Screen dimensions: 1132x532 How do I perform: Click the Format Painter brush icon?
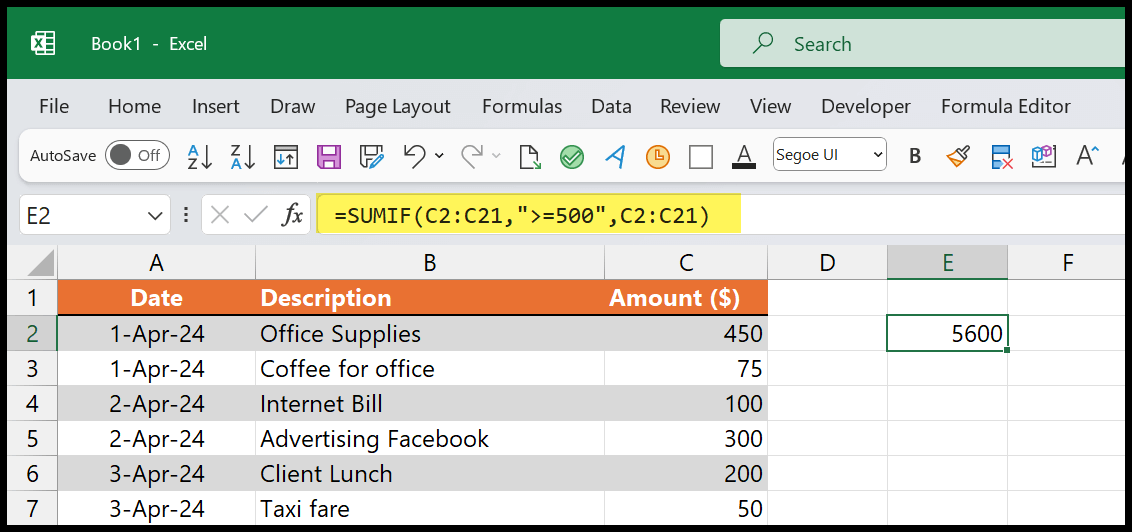coord(958,155)
